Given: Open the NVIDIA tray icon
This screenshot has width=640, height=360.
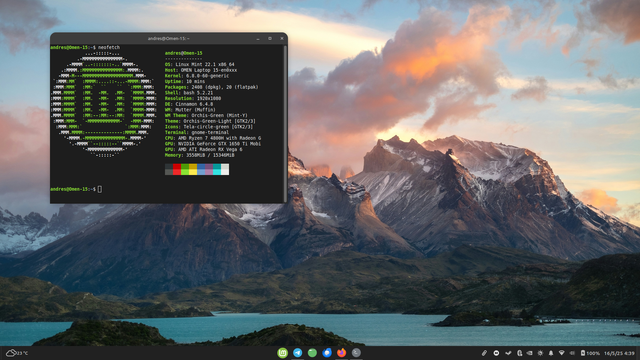Looking at the screenshot, I should (529, 353).
